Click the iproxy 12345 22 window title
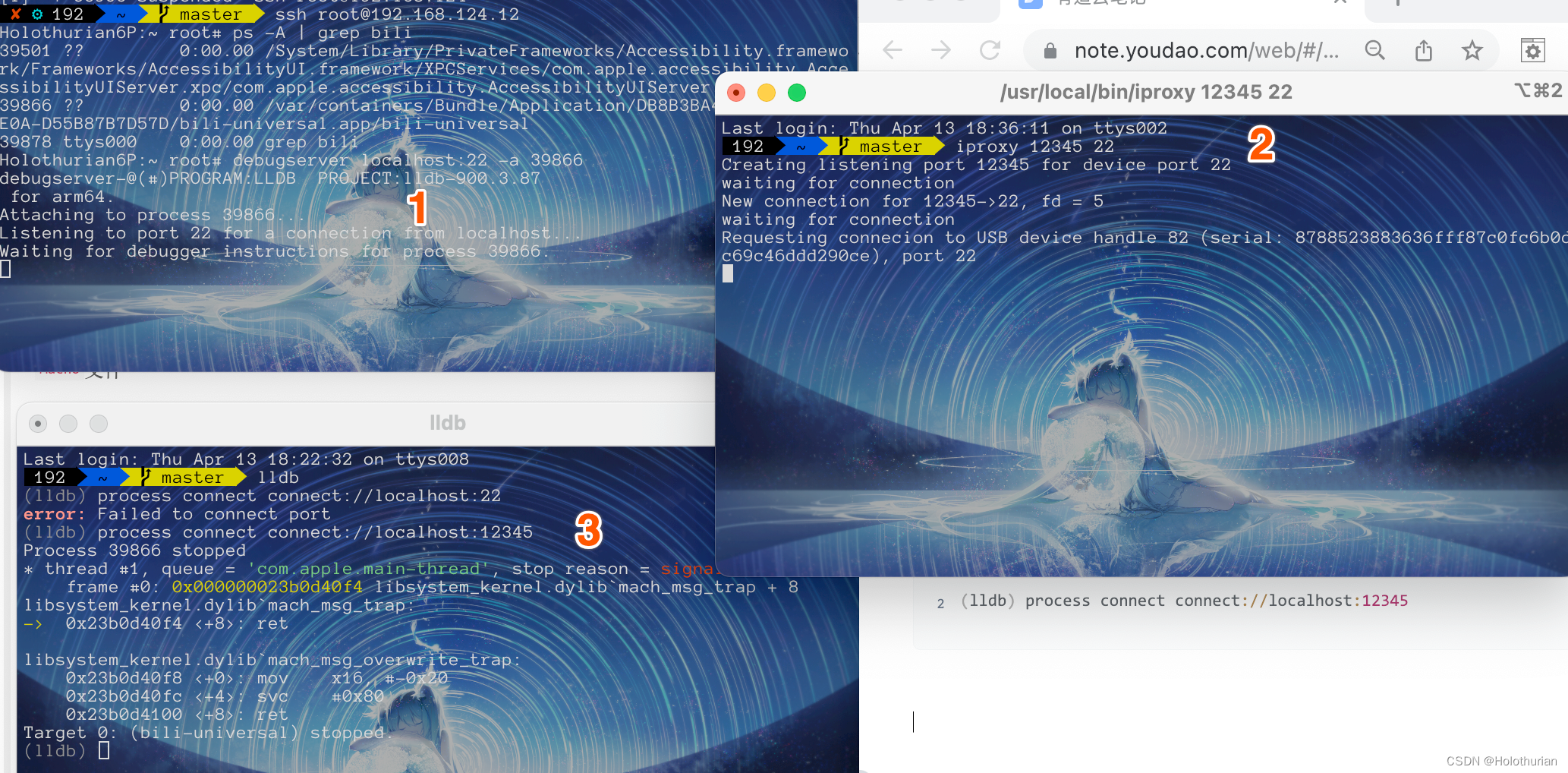Viewport: 1568px width, 773px height. (1146, 92)
